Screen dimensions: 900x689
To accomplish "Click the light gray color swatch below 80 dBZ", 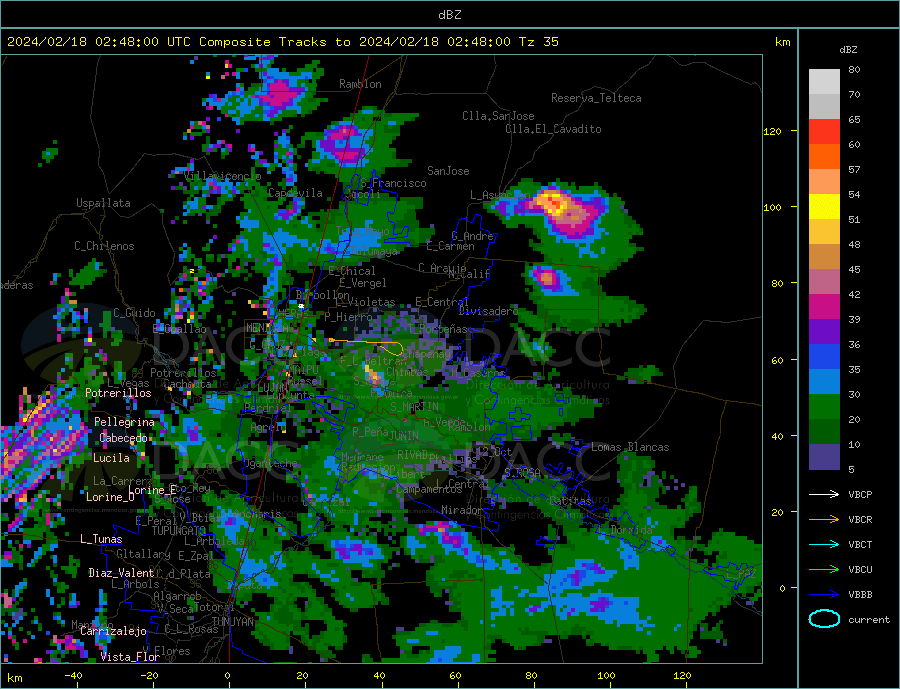I will tap(824, 82).
